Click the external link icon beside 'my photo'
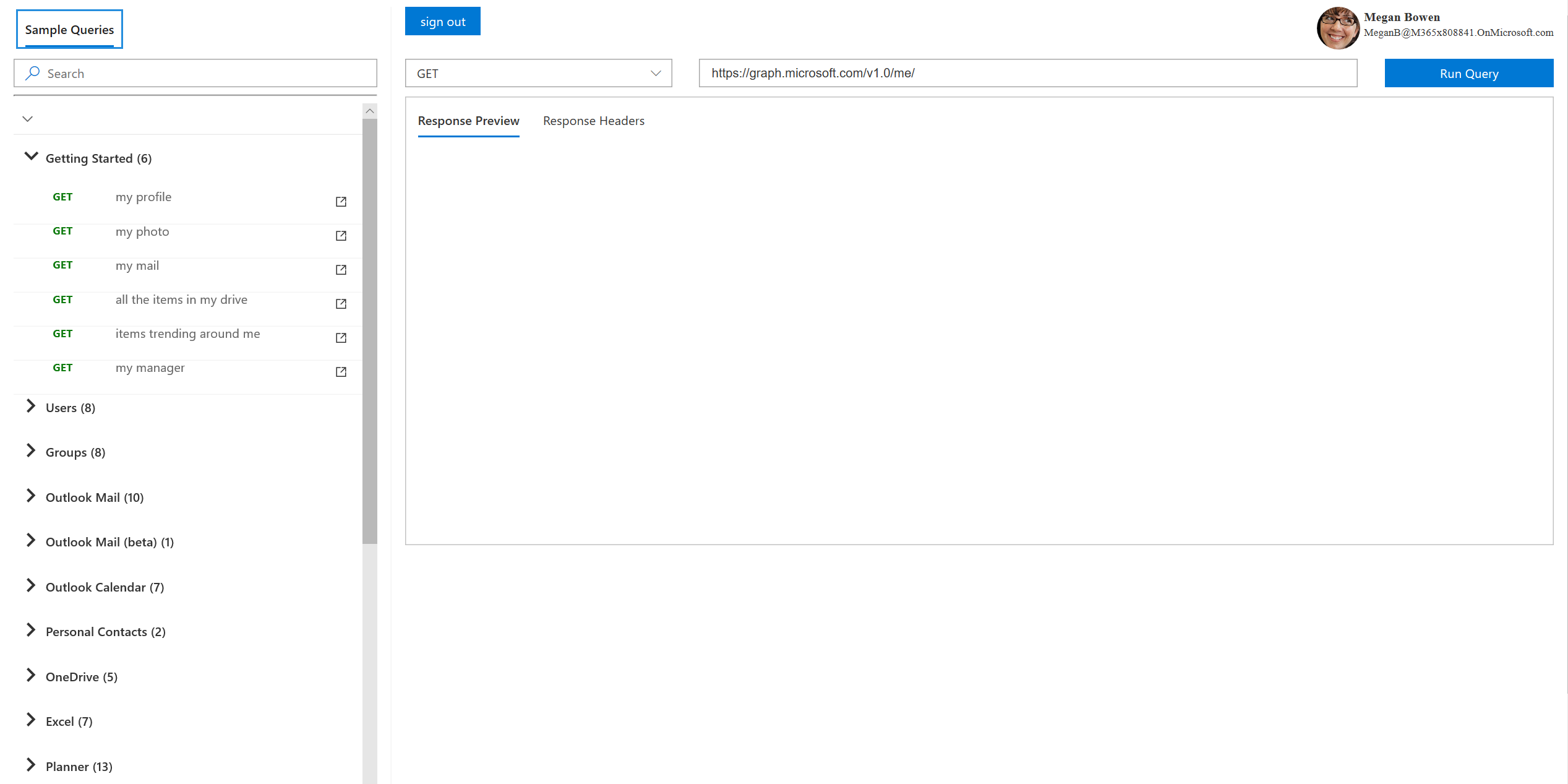The width and height of the screenshot is (1568, 784). 341,236
